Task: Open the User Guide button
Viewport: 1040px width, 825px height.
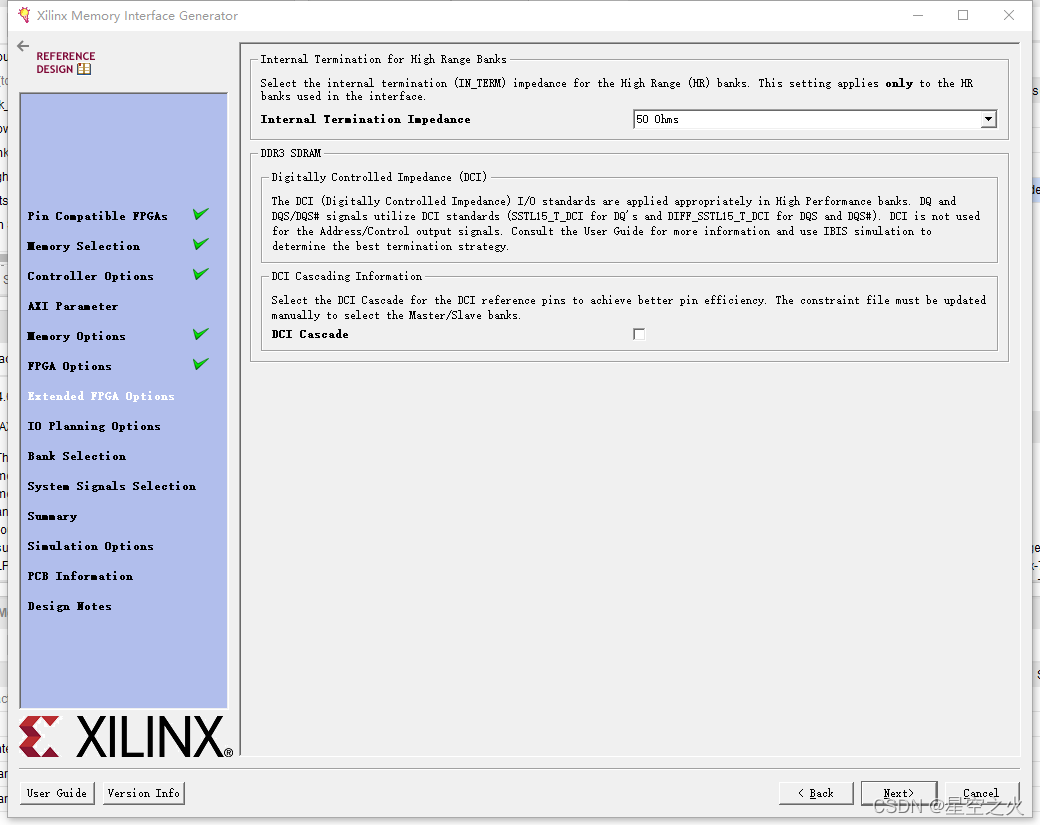Action: (x=57, y=793)
